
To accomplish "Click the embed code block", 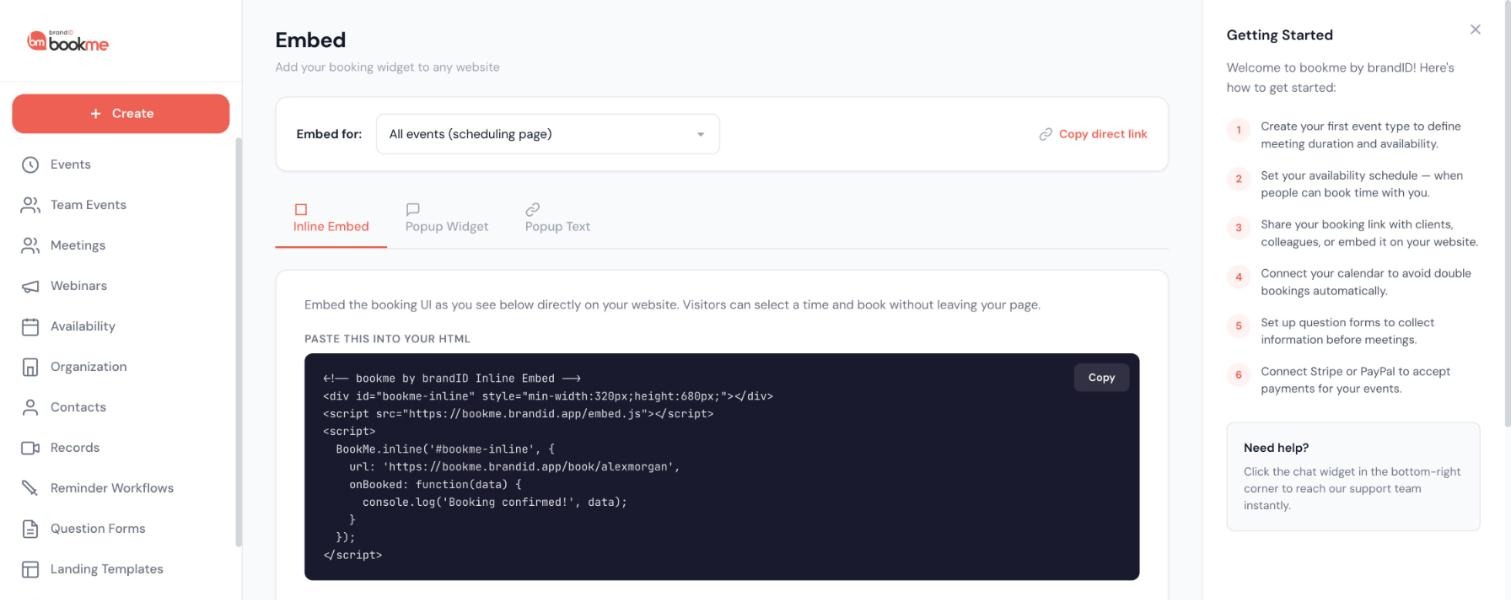I will [x=722, y=467].
